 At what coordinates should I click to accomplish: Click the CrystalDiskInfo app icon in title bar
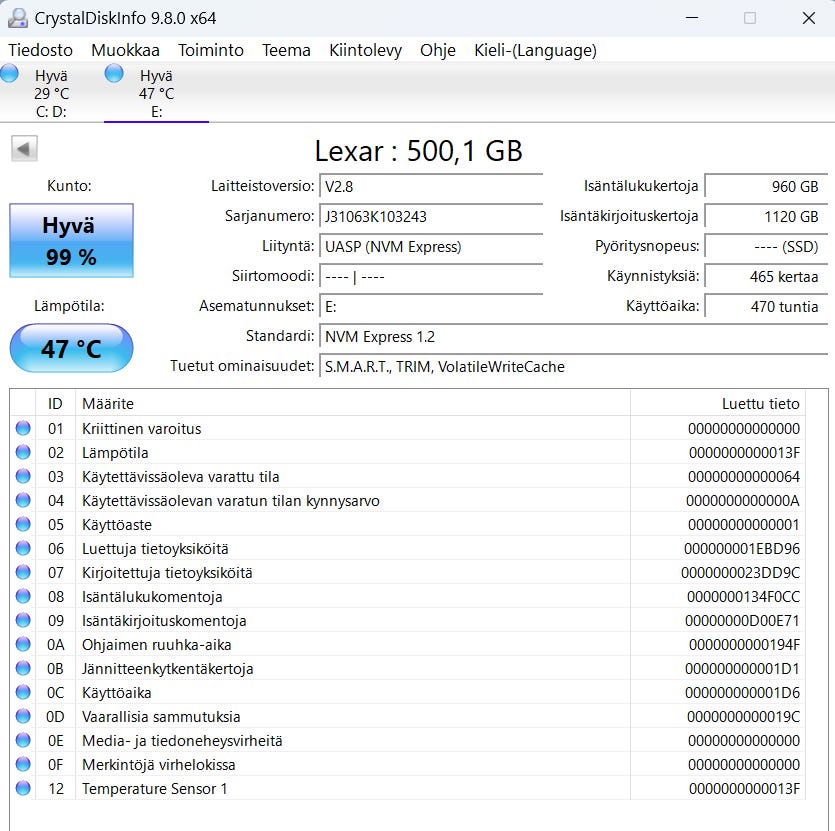tap(18, 18)
